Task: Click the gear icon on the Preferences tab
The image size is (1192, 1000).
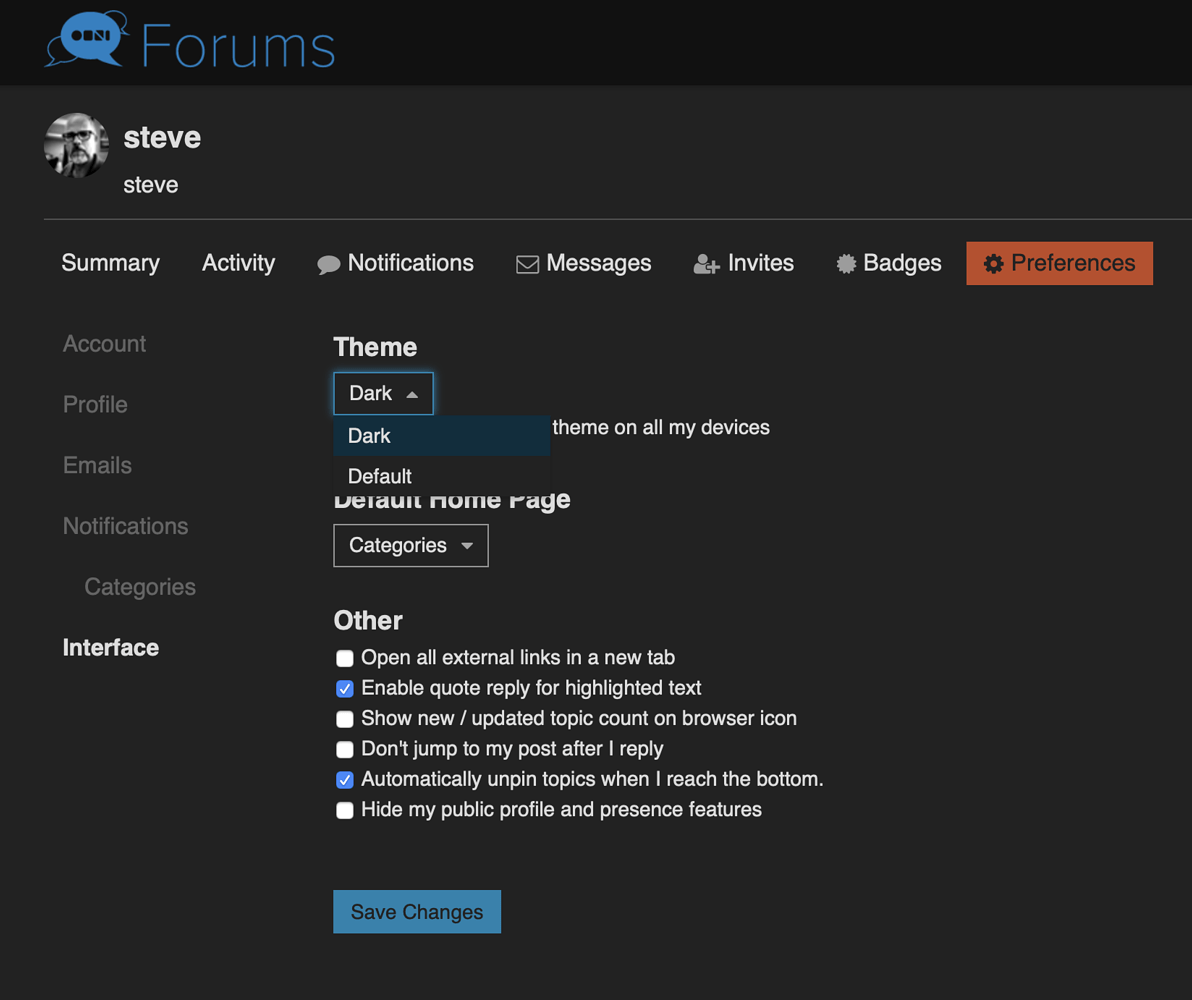Action: 993,263
